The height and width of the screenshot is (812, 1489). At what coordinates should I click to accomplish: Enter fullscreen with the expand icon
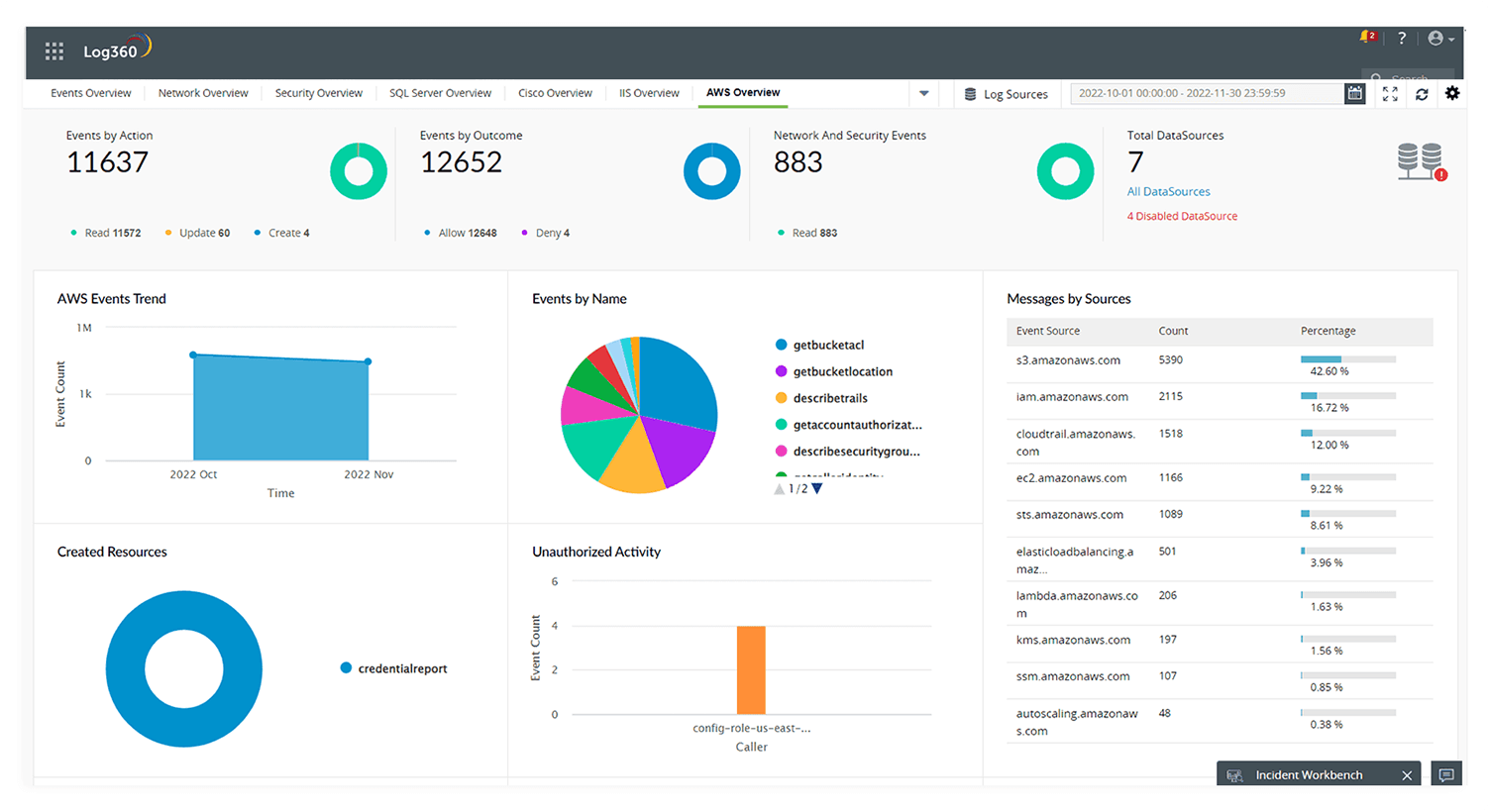(x=1390, y=93)
